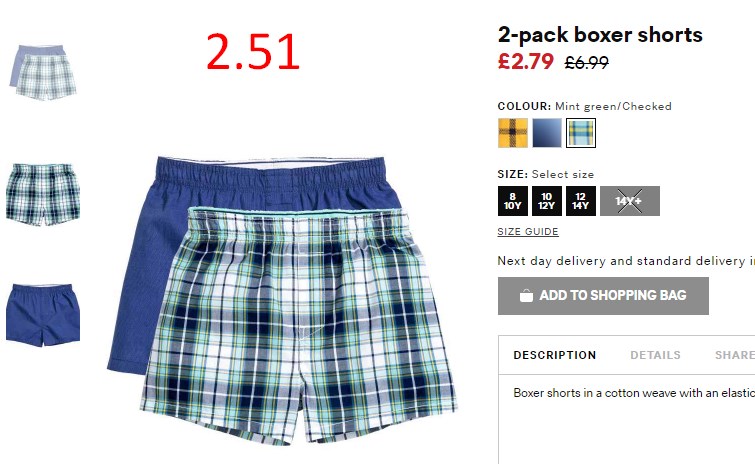Switch to the Share tab

(x=735, y=355)
